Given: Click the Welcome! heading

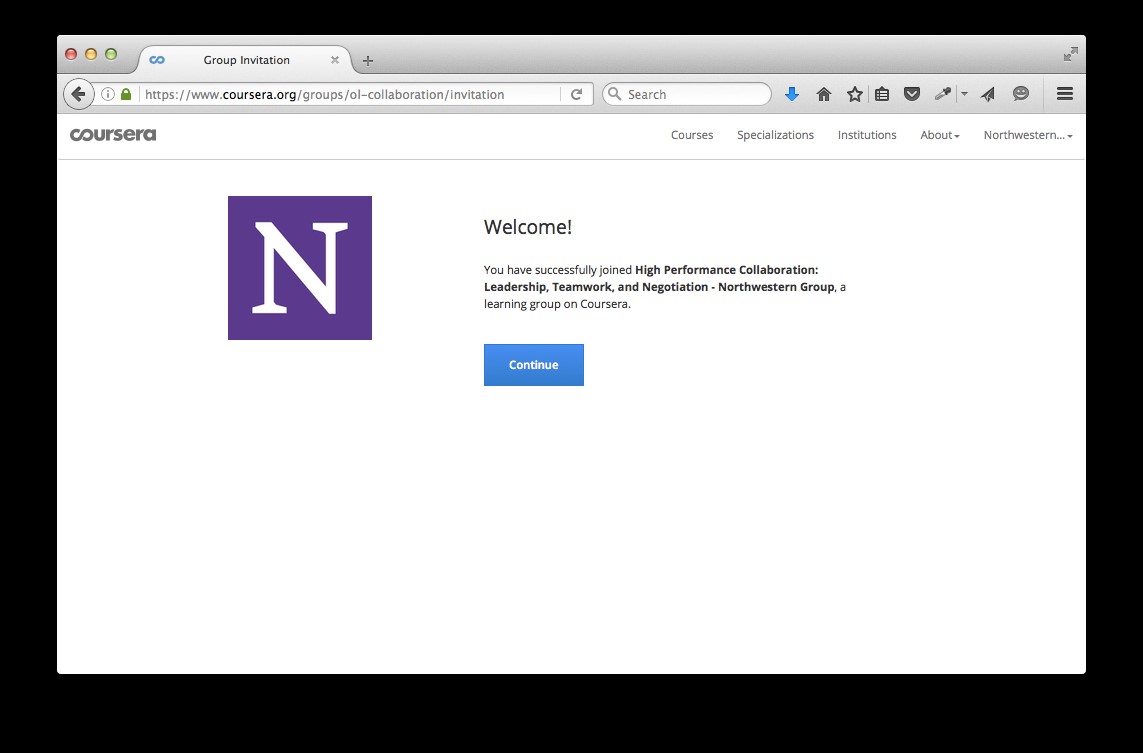Looking at the screenshot, I should (528, 227).
